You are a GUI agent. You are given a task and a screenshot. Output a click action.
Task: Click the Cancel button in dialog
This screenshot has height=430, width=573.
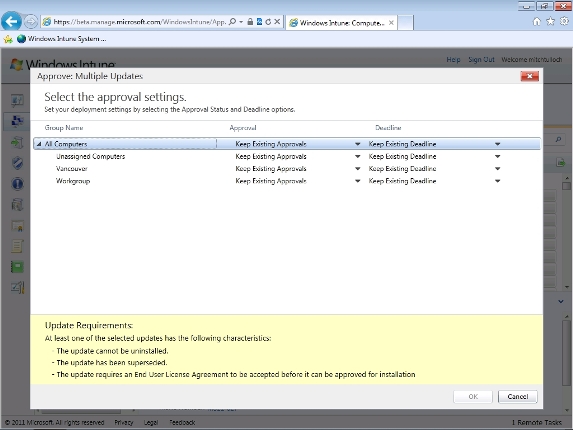pyautogui.click(x=517, y=396)
